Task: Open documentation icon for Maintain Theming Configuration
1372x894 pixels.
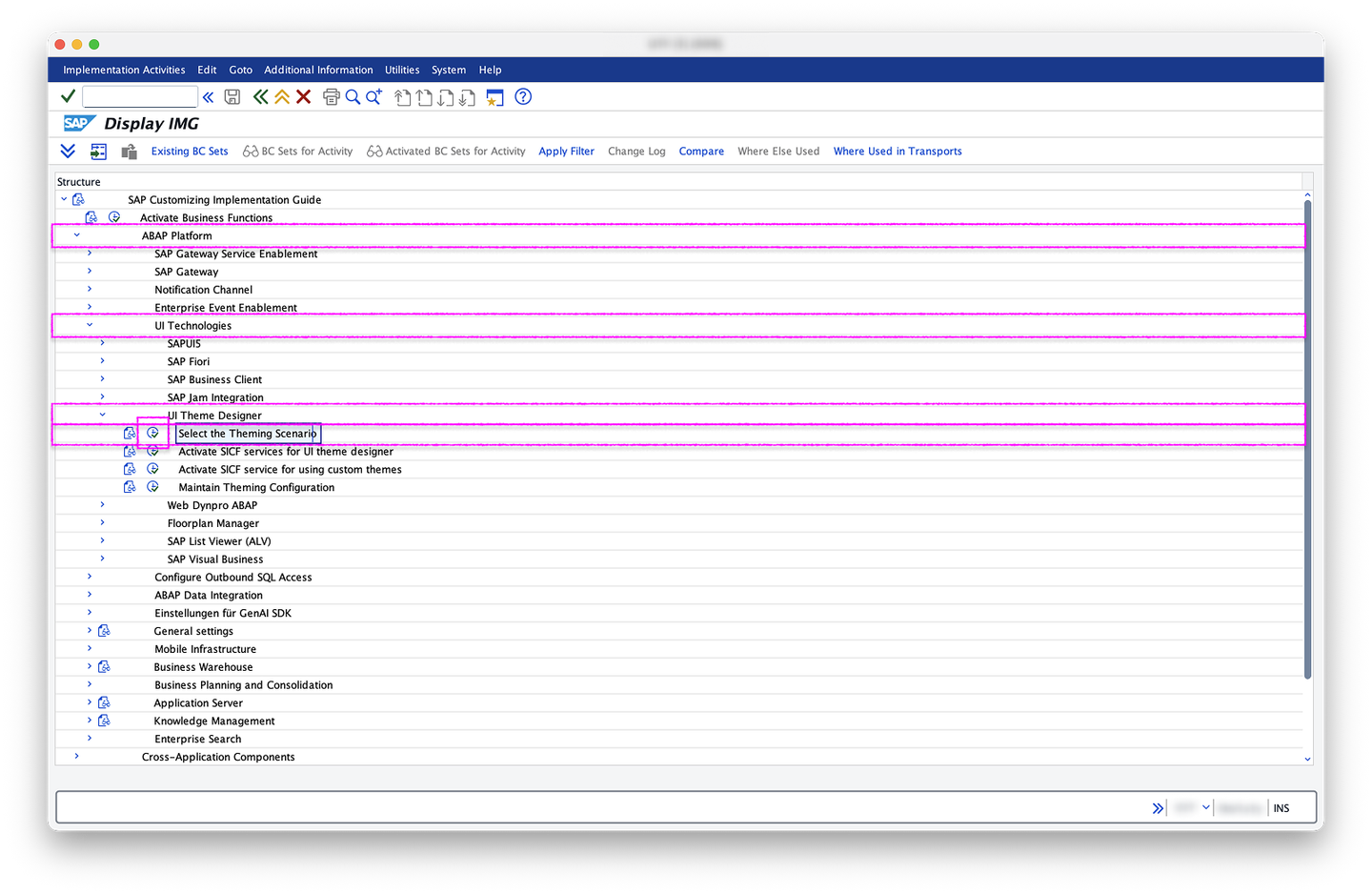Action: [x=130, y=487]
